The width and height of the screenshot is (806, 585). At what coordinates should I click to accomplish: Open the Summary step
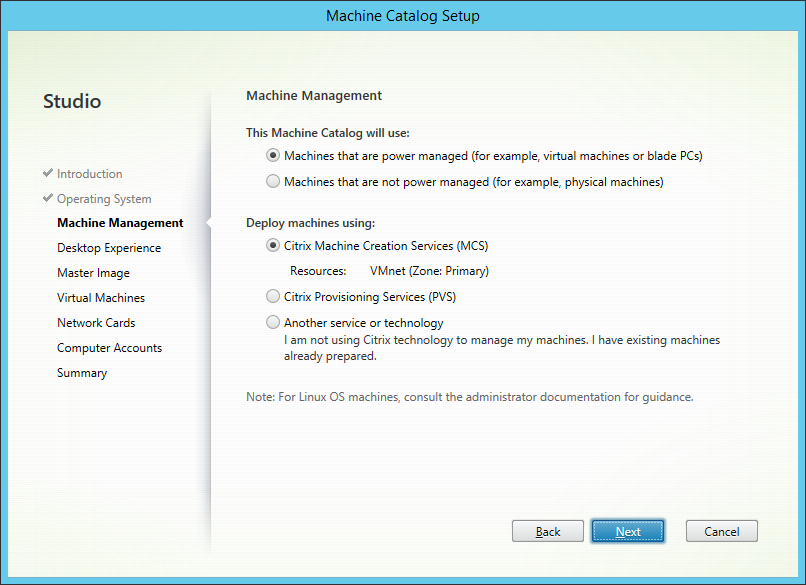pyautogui.click(x=82, y=373)
